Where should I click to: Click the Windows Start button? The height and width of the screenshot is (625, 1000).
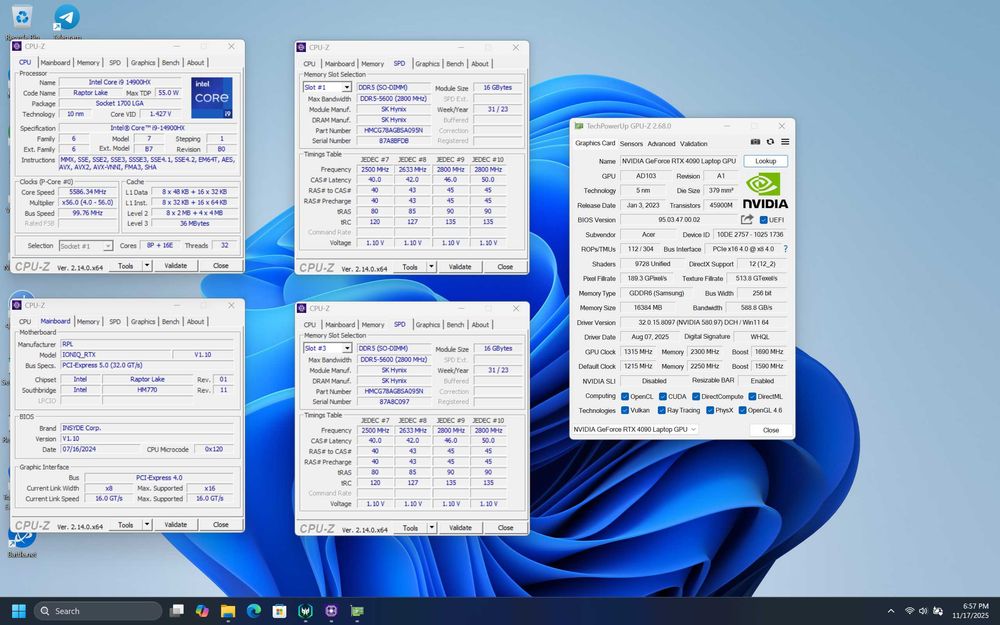(x=18, y=611)
